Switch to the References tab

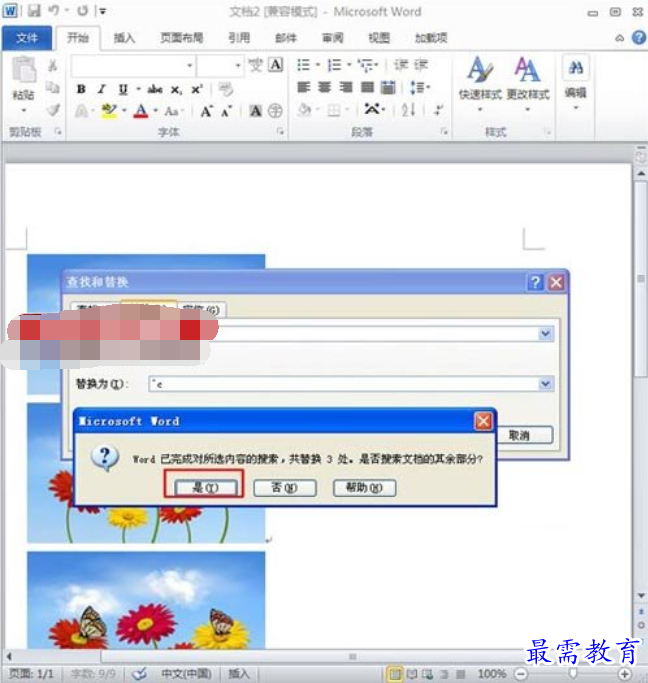[239, 38]
